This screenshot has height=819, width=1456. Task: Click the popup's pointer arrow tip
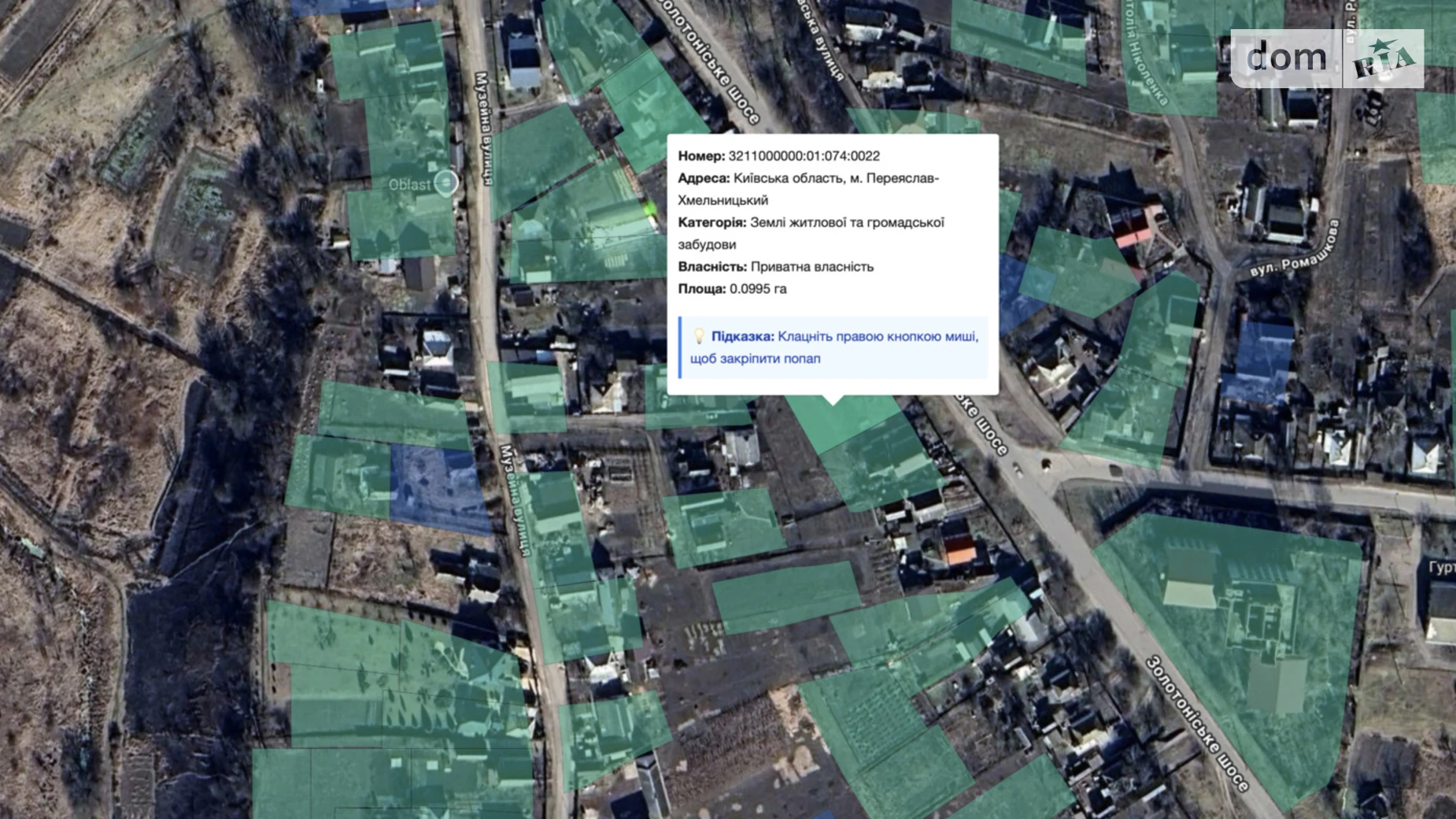tap(833, 402)
